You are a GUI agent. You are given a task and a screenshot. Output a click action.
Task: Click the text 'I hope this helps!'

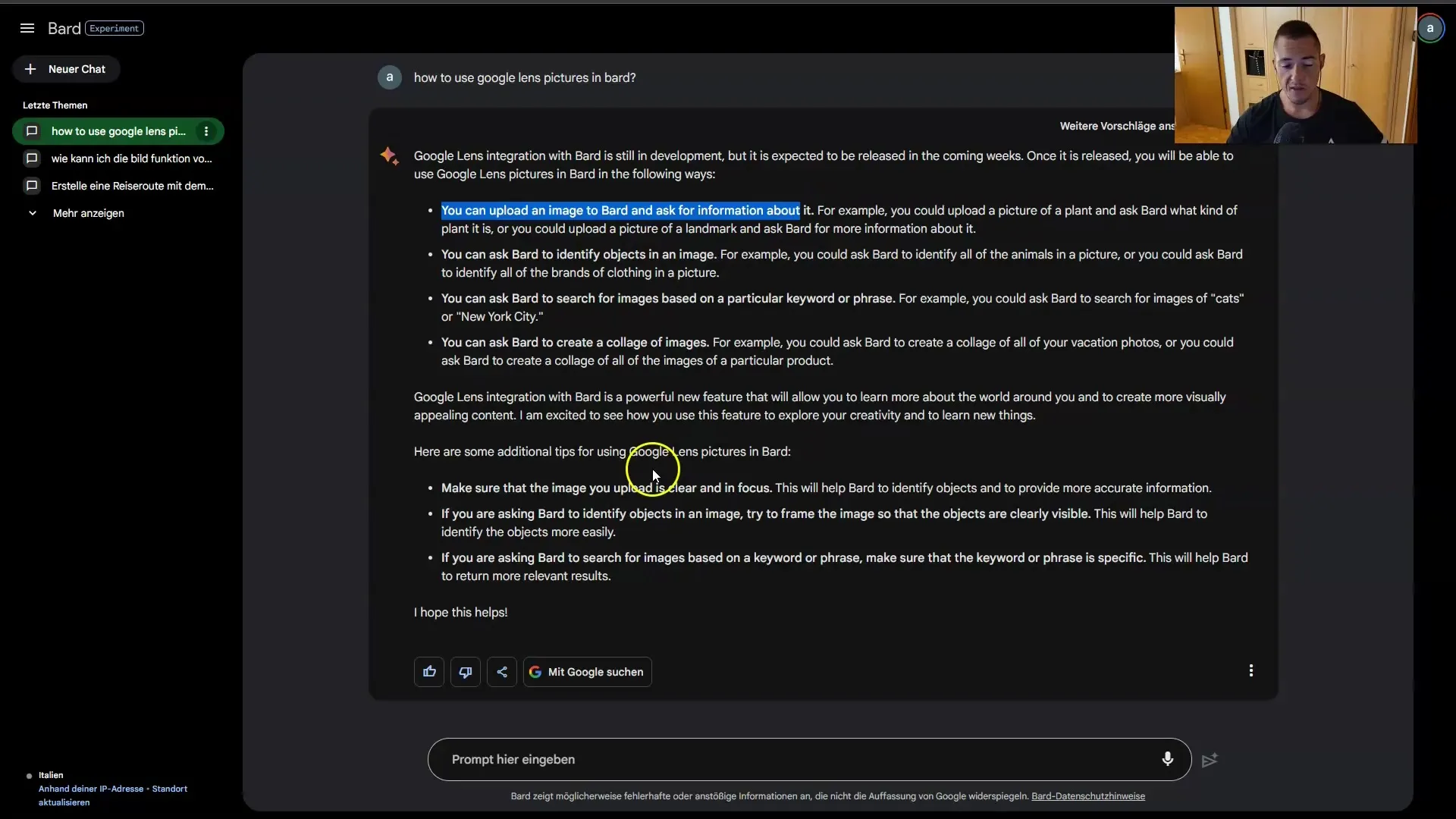(x=460, y=613)
